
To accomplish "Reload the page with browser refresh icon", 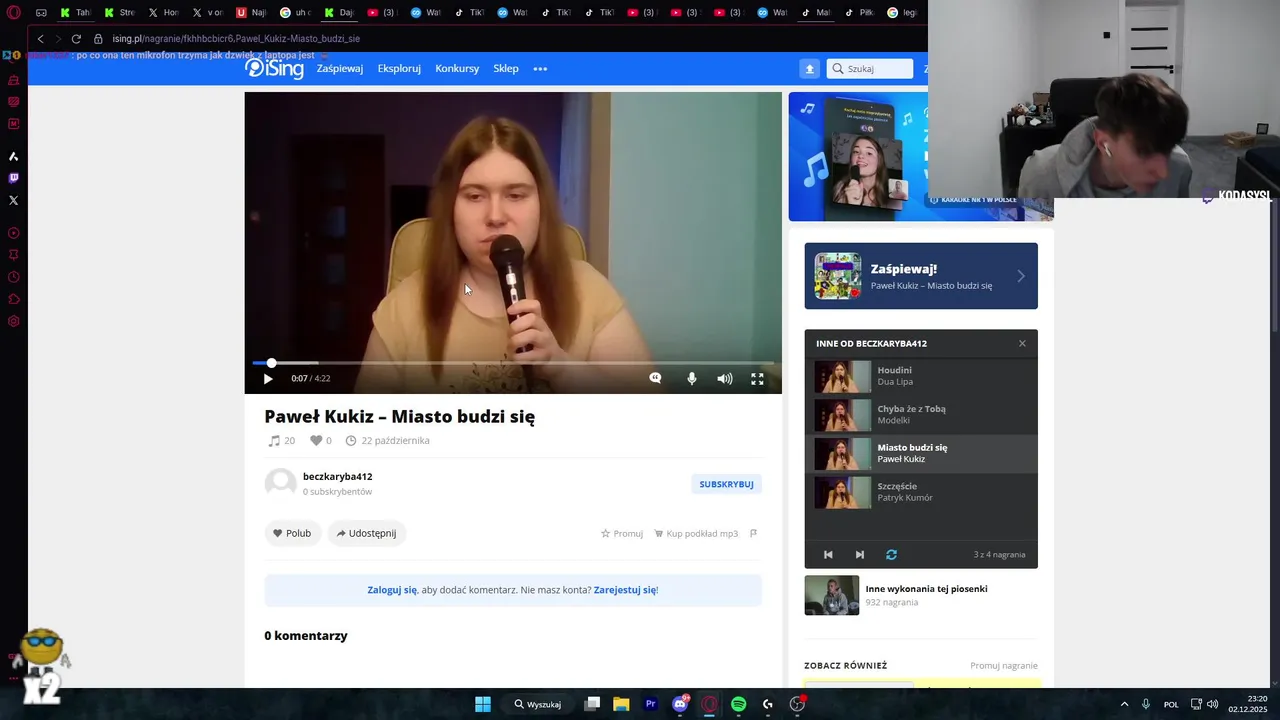I will coord(76,39).
